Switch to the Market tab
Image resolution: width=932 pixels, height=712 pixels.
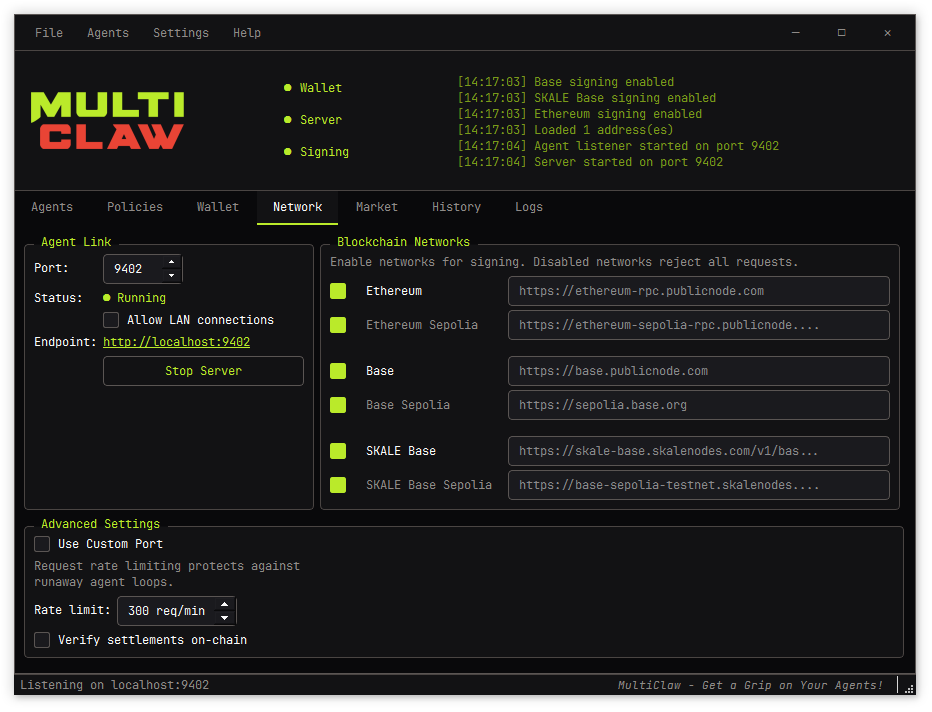(377, 207)
